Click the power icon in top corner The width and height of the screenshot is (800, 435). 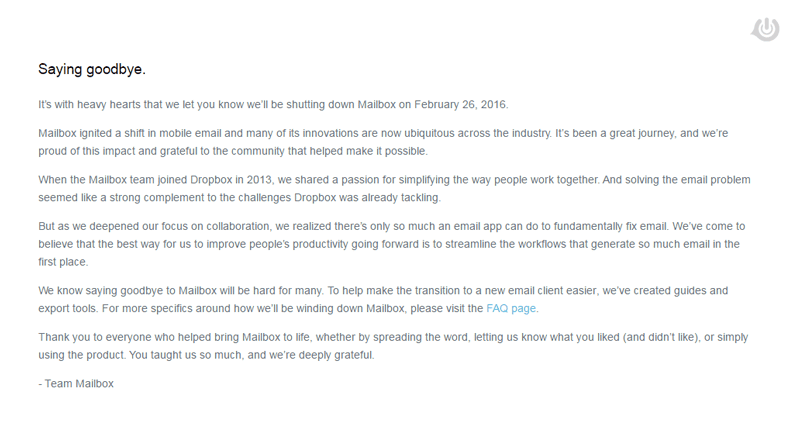[766, 29]
